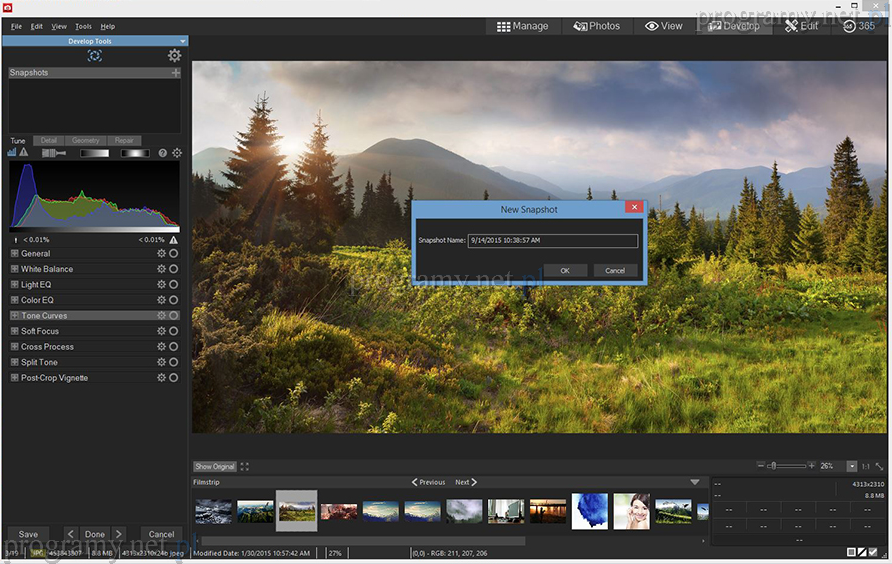Click the Show Original button
This screenshot has height=564, width=892.
pyautogui.click(x=215, y=466)
